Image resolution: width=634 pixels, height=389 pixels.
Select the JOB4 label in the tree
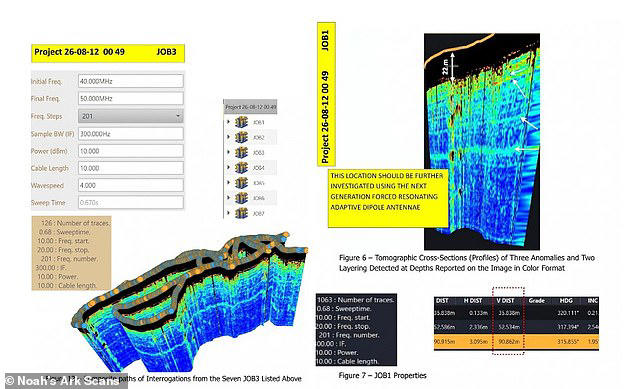[x=258, y=168]
